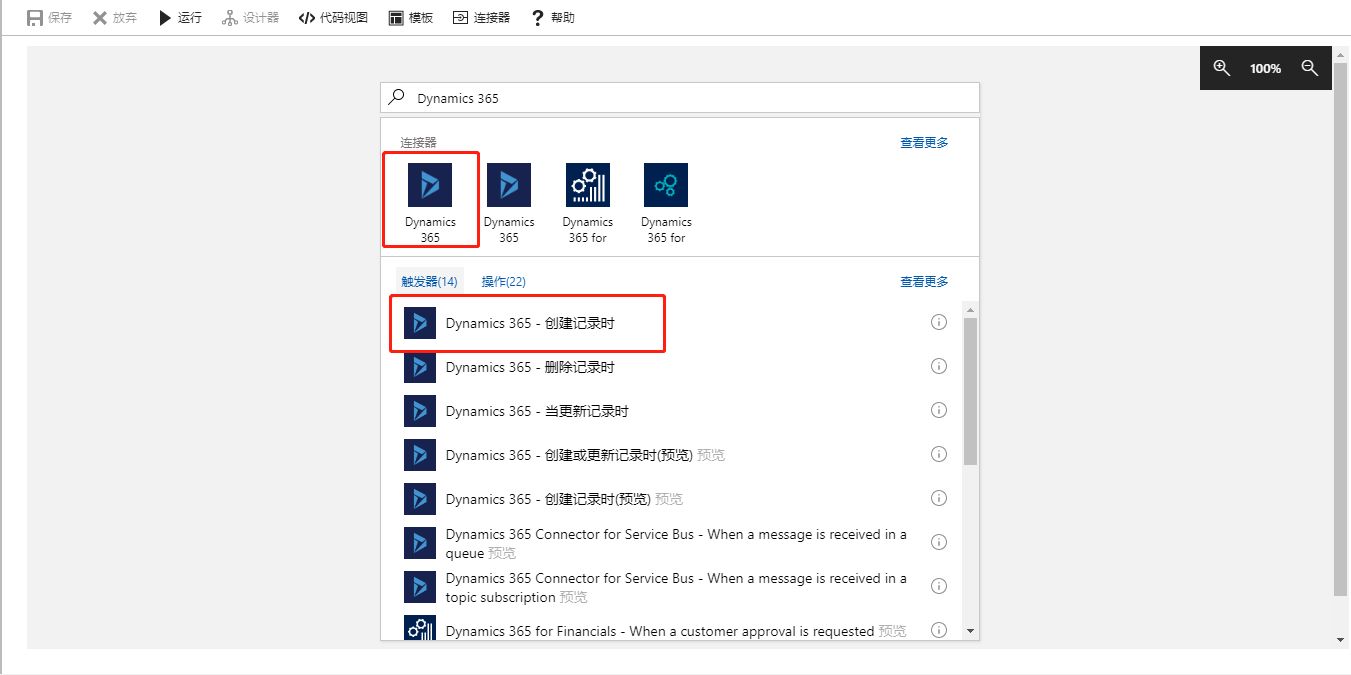Viewport: 1351px width, 675px height.
Task: Click trigger list scrollbar down arrow
Action: [970, 631]
